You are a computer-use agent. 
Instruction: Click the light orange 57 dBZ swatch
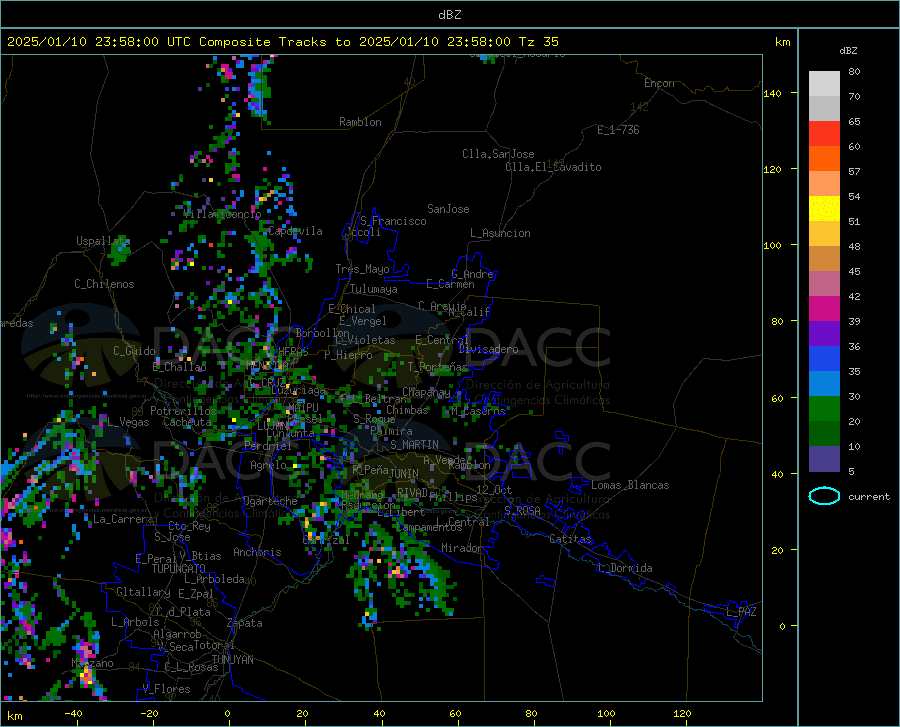(824, 184)
